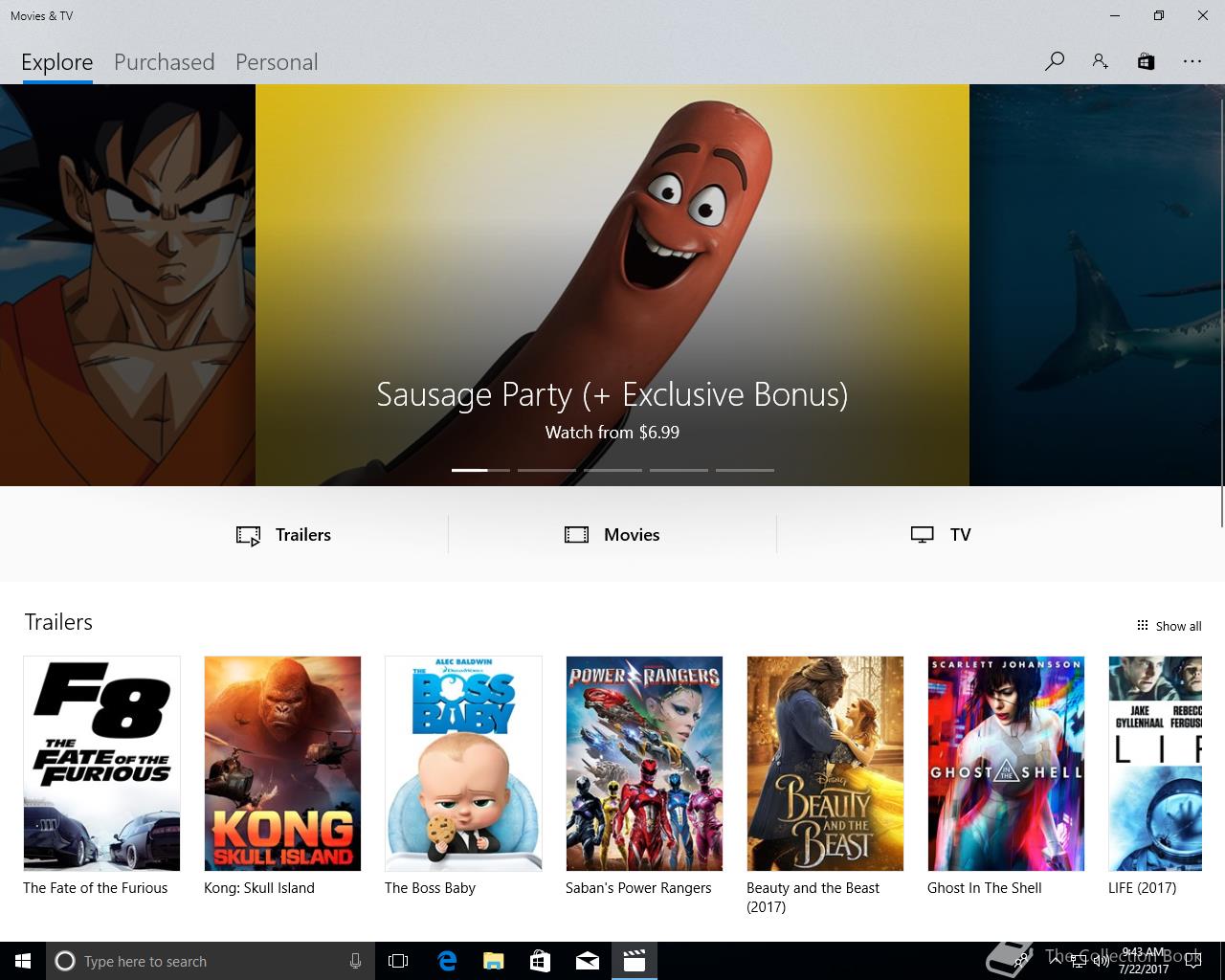Open the three-dot more options menu
The image size is (1225, 980).
click(1192, 61)
